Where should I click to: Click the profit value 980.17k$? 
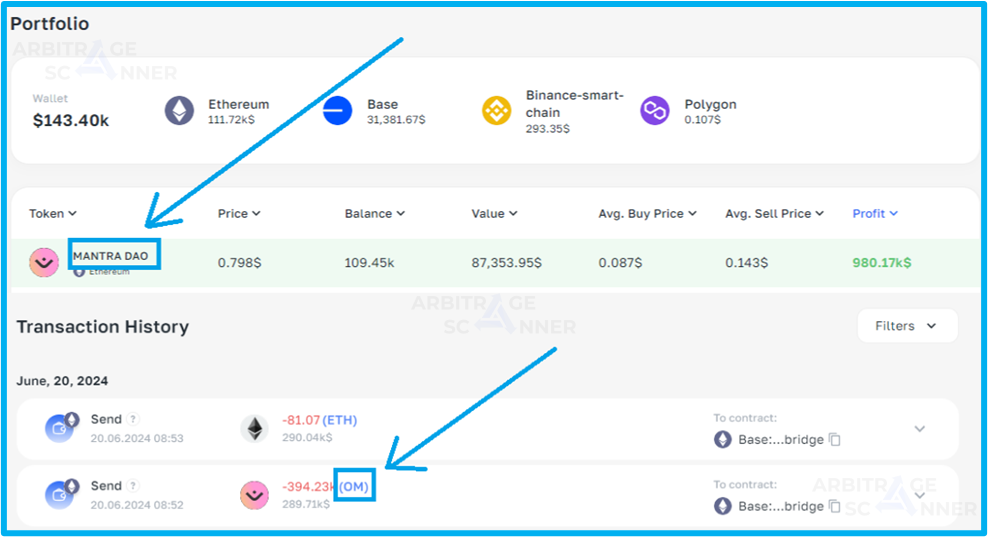point(882,263)
